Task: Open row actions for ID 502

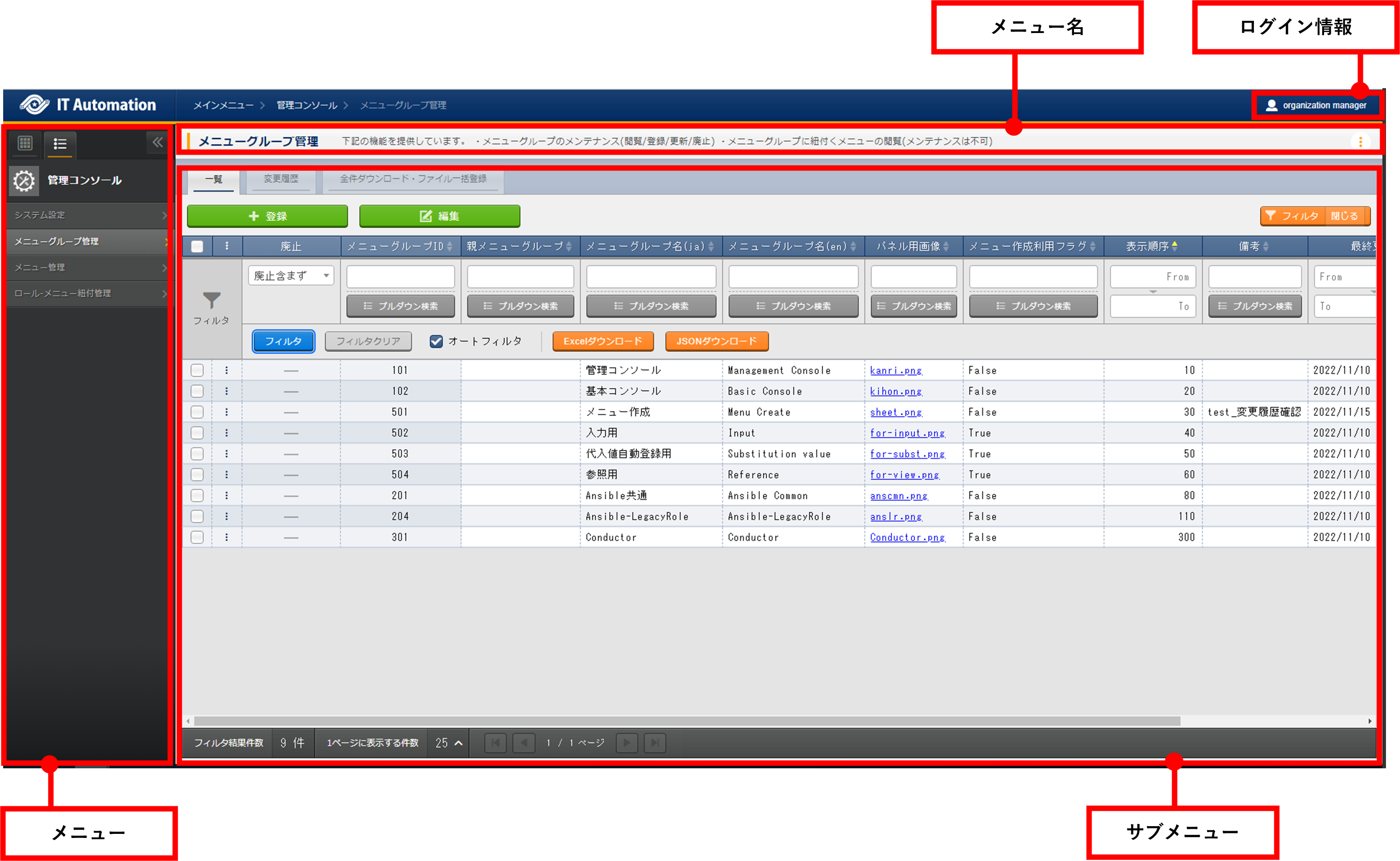Action: (227, 433)
